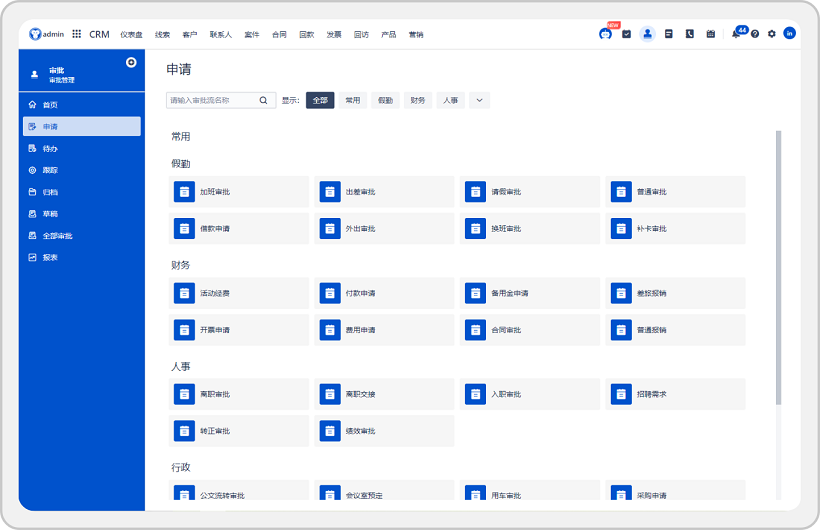This screenshot has height=530, width=820.
Task: Click the help question mark icon
Action: 755,34
